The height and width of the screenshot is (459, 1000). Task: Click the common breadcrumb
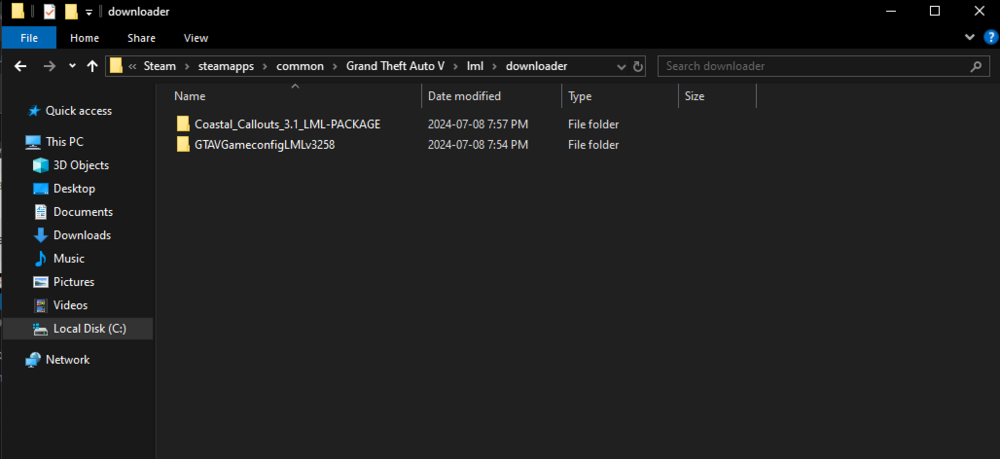[300, 66]
